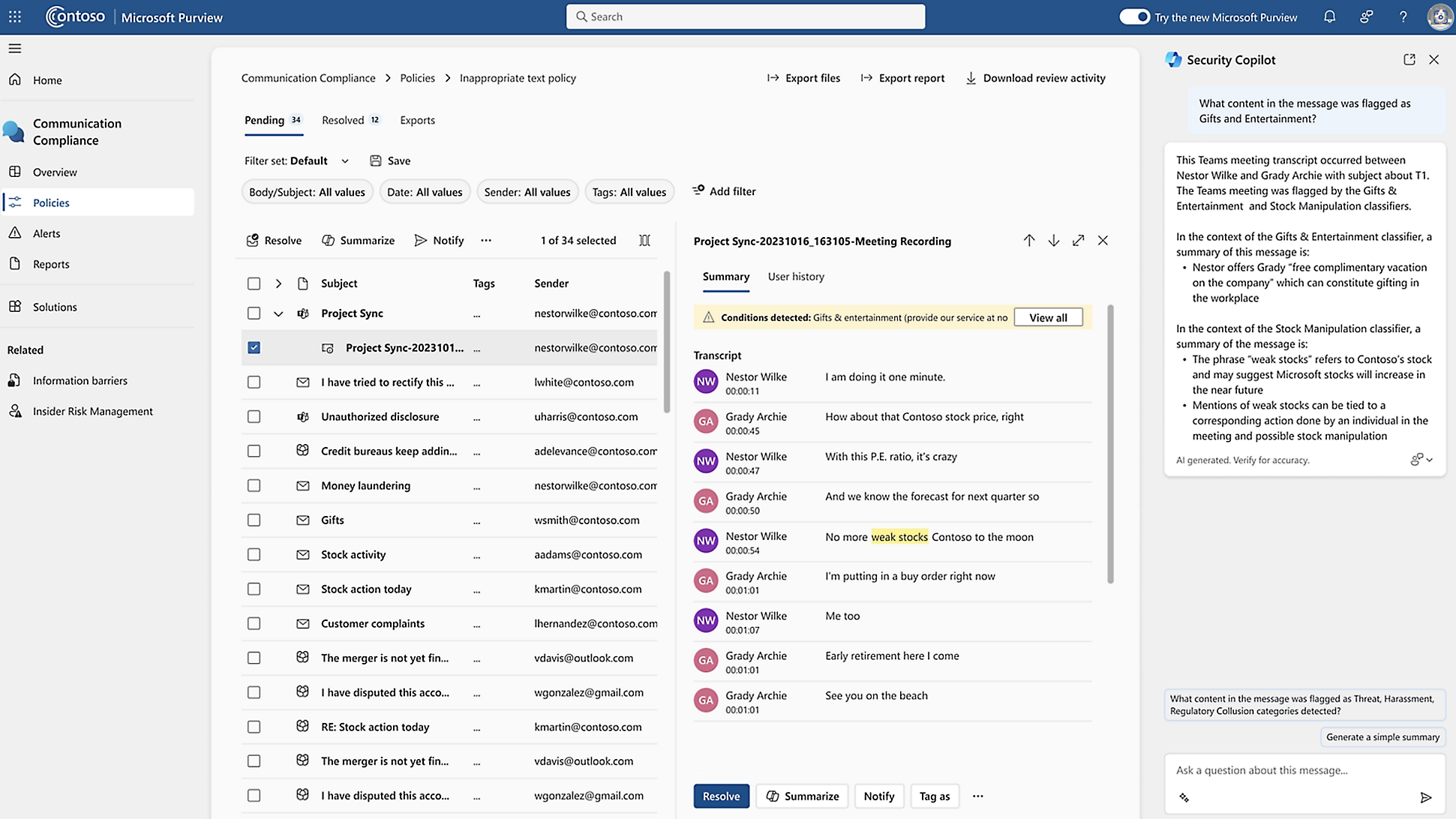Screen dimensions: 1456x819
Task: Expand the Body/Subject All values filter
Action: (x=305, y=192)
